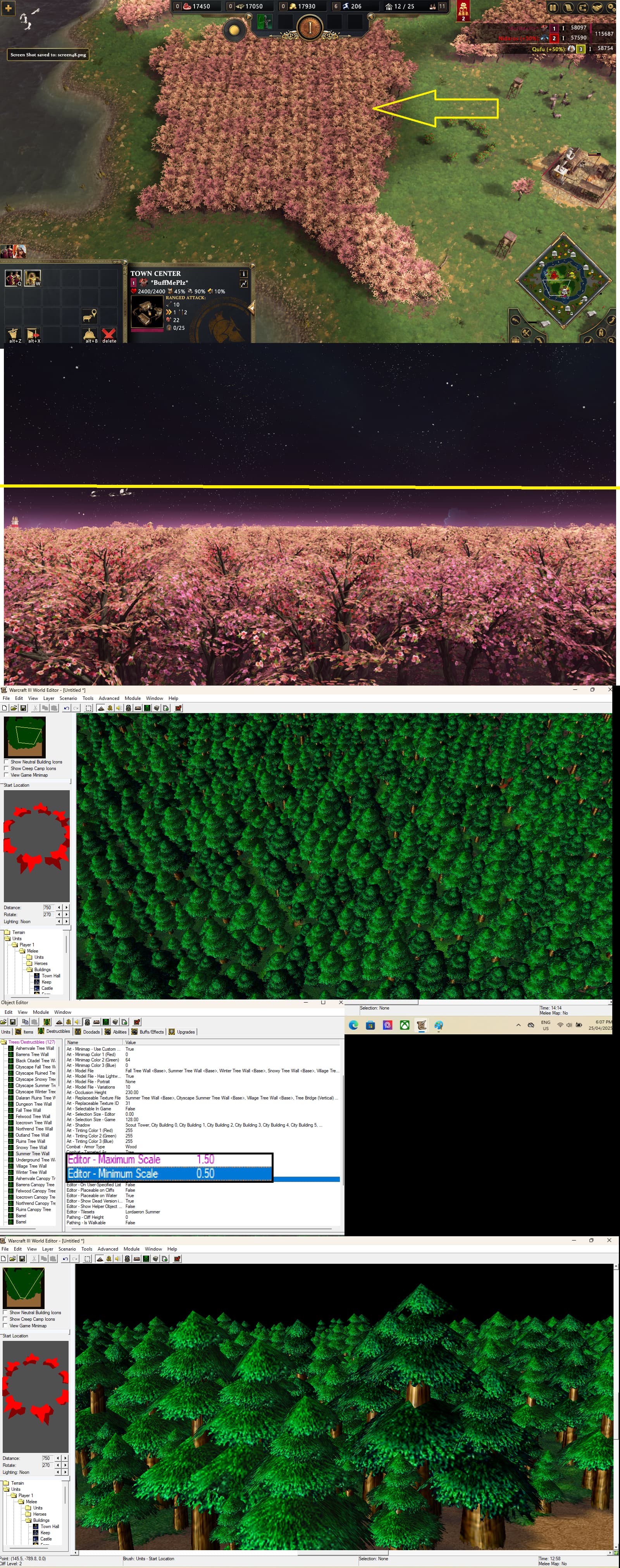620x1568 pixels.
Task: Collapse Buildings folder in lower editor tree
Action: (29, 1520)
